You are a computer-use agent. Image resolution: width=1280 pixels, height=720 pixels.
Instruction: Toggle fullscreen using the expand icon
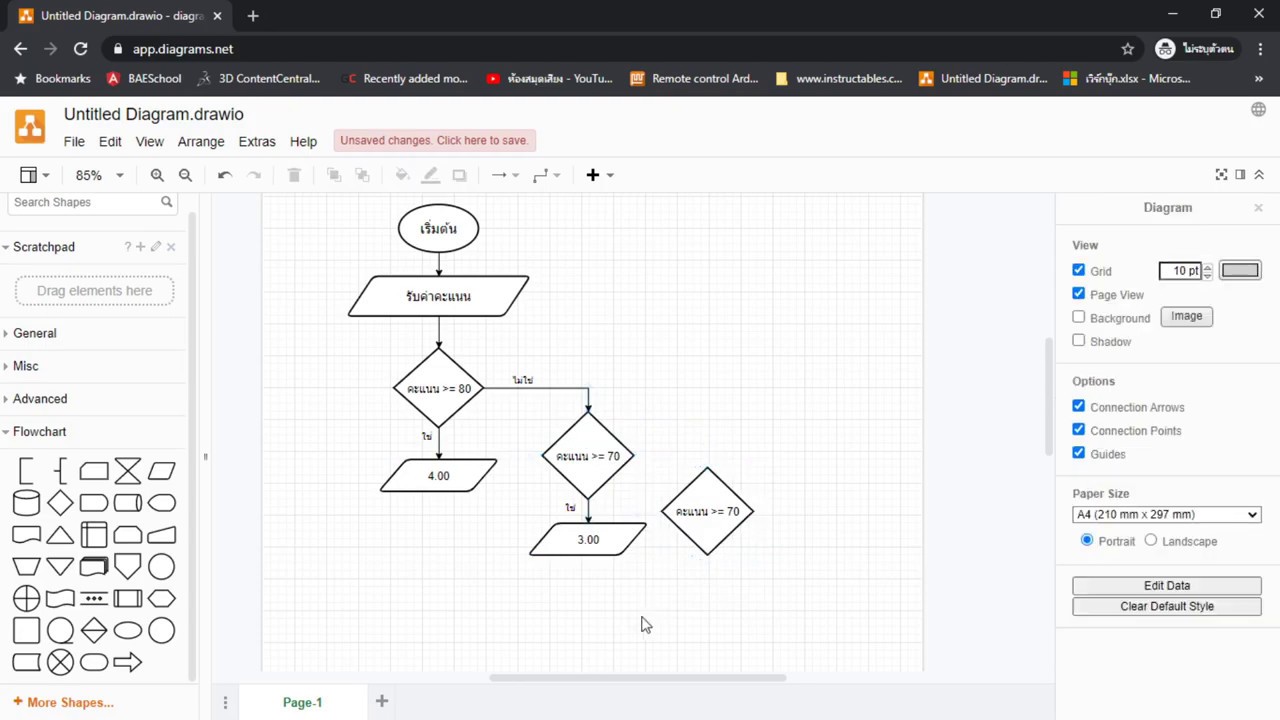click(1221, 174)
